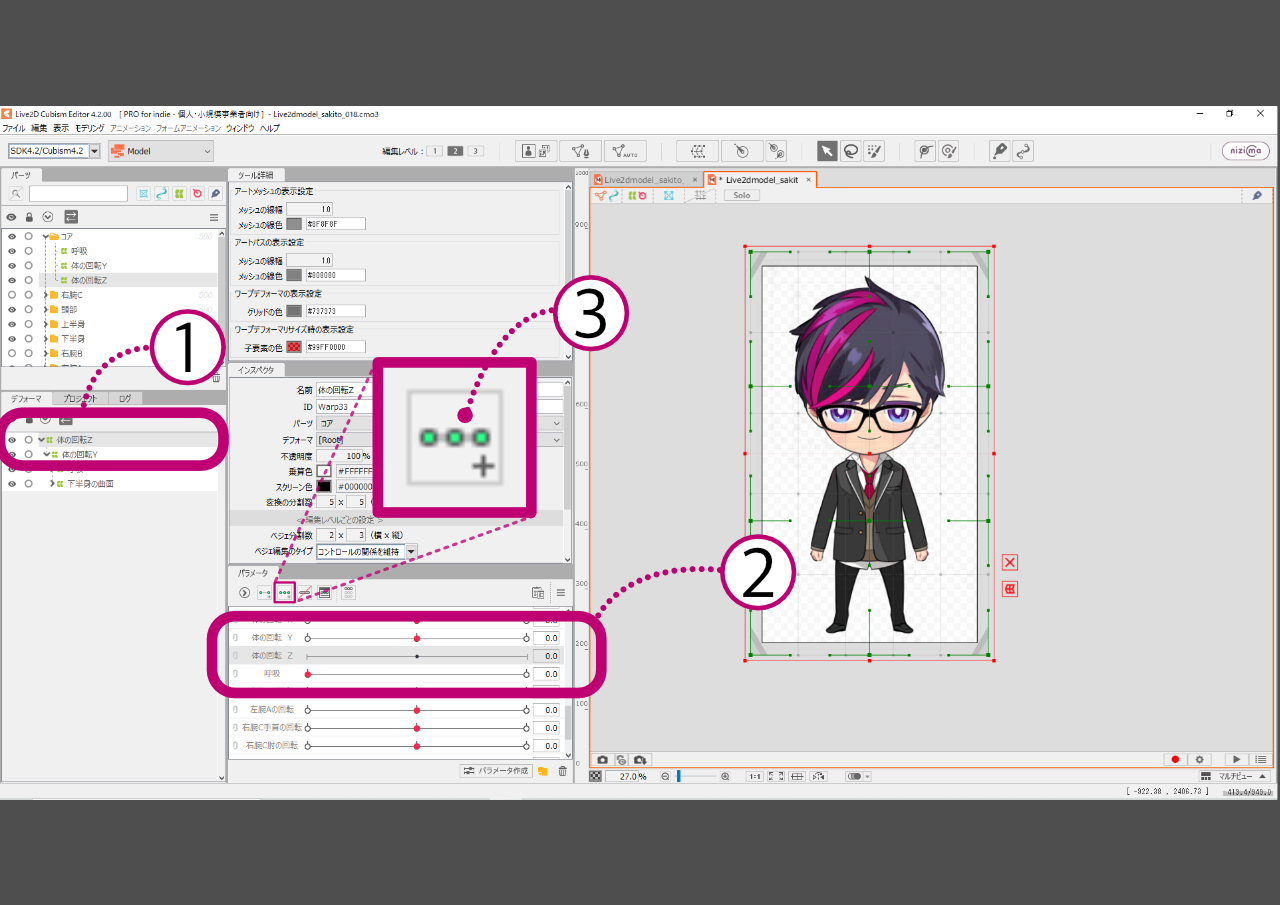Click the zoom-in magnifier icon

(x=725, y=776)
